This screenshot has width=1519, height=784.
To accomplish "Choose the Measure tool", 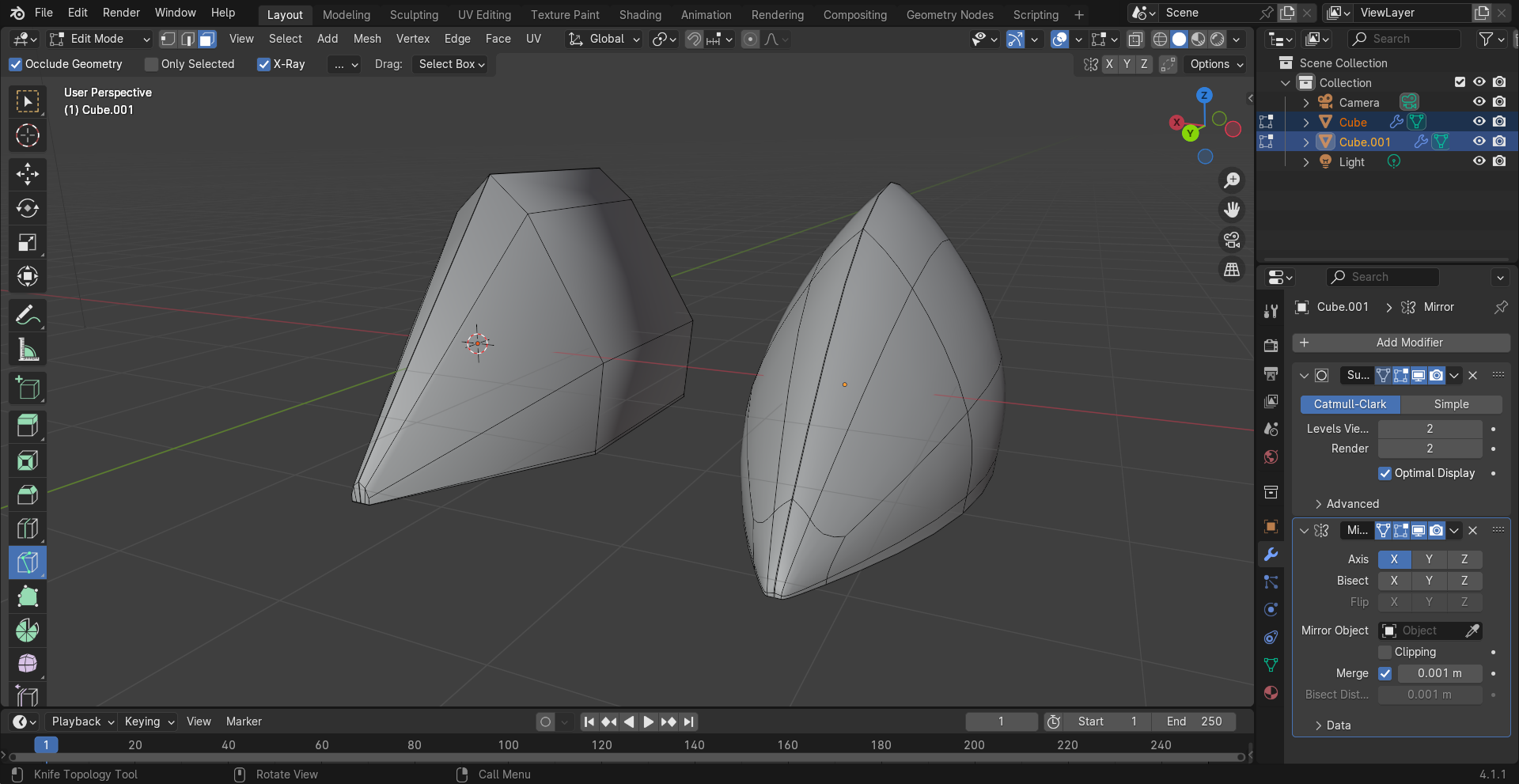I will (28, 350).
